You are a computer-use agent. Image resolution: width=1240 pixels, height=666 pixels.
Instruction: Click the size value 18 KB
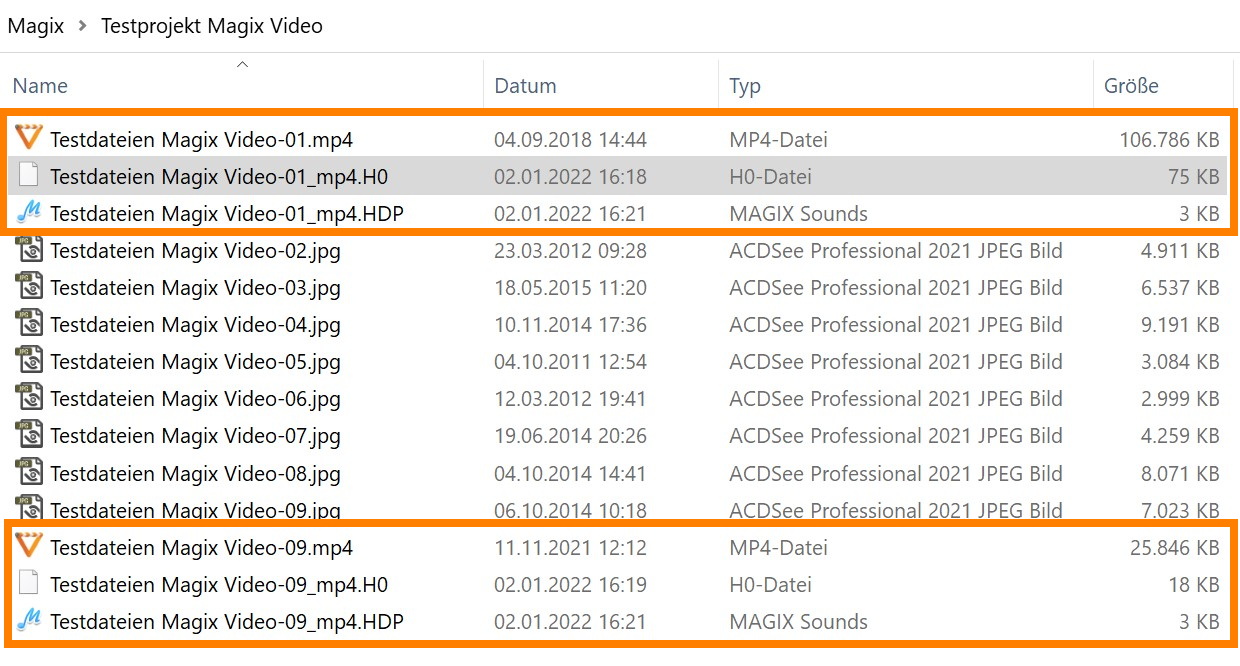[x=1194, y=585]
